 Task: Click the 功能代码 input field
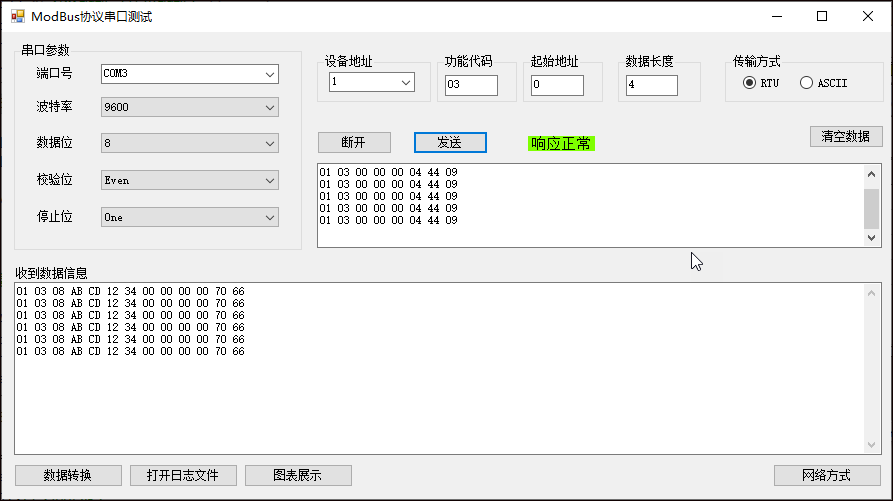tap(471, 85)
